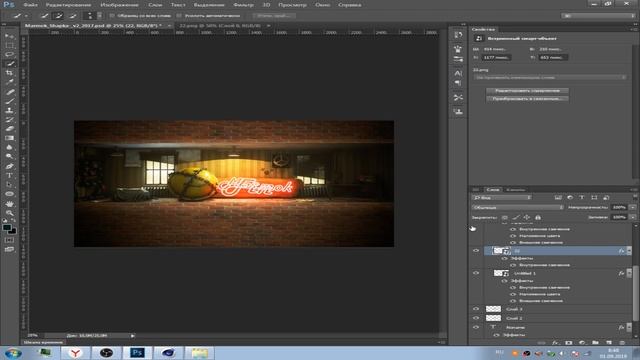Screen dimensions: 640x360
Task: Enable Образец со всех слоев checkbox
Action: click(112, 16)
